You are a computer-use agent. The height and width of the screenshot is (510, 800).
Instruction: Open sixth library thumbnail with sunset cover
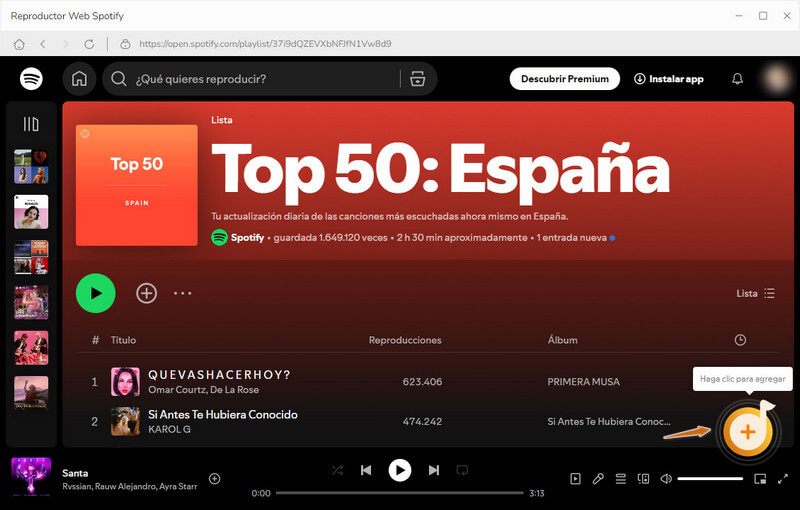coord(31,393)
